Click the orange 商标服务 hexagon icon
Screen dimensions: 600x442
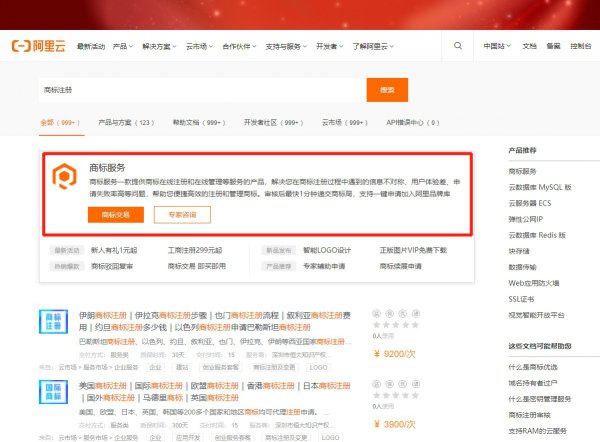pyautogui.click(x=64, y=176)
